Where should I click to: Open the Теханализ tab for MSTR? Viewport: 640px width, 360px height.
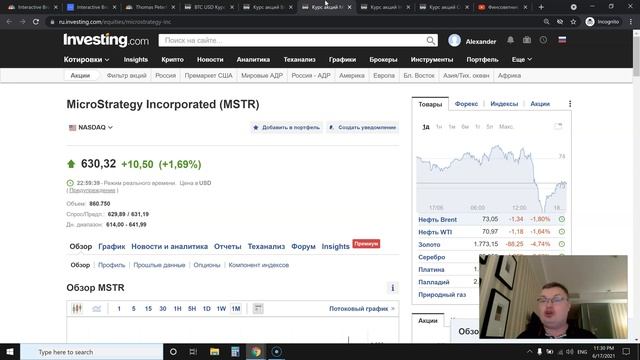click(266, 247)
